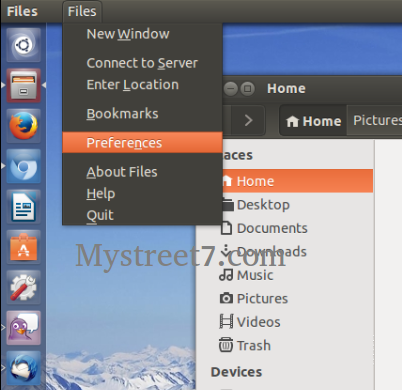Open Preferences from the Files menu

click(x=142, y=143)
